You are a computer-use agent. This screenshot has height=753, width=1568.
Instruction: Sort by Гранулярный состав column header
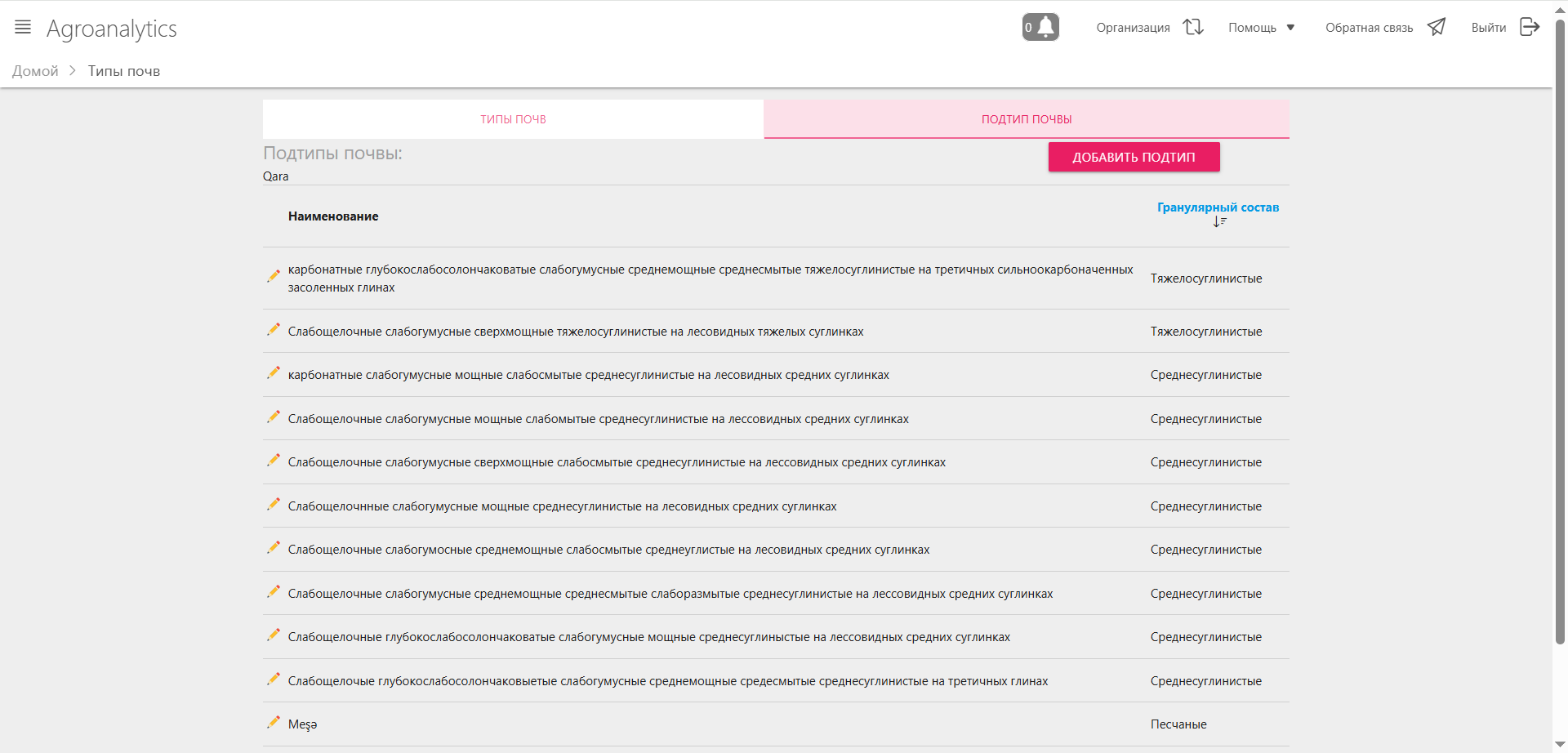[x=1218, y=207]
